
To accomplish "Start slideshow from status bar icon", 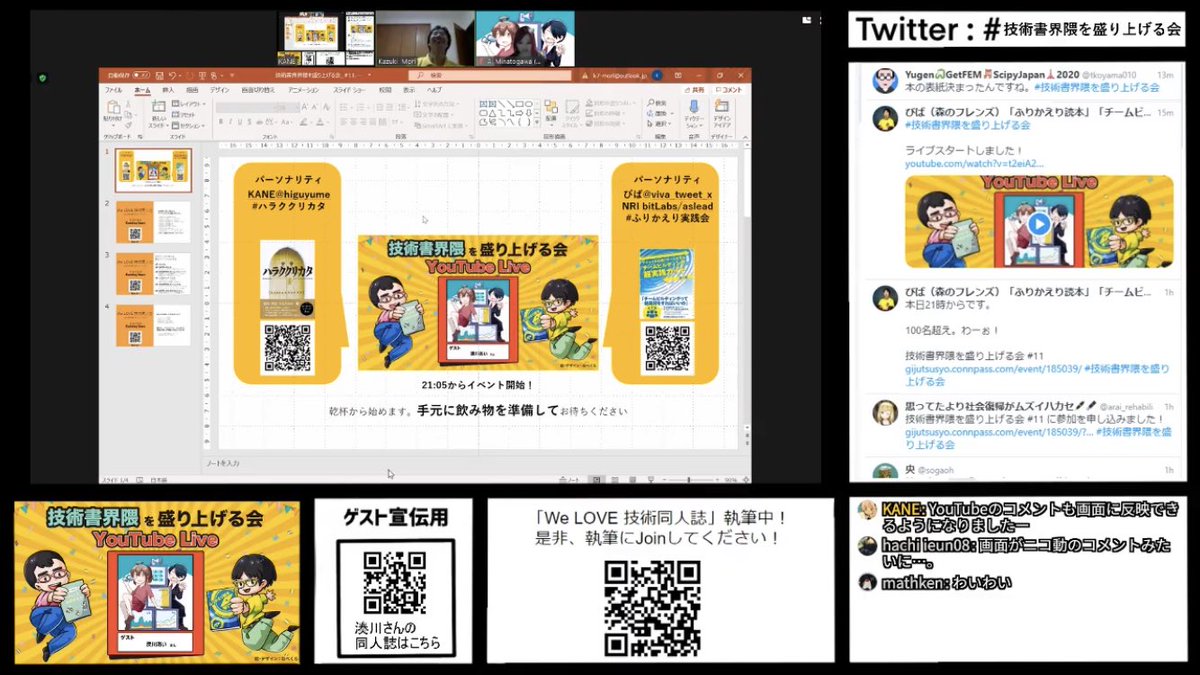I will click(x=651, y=479).
